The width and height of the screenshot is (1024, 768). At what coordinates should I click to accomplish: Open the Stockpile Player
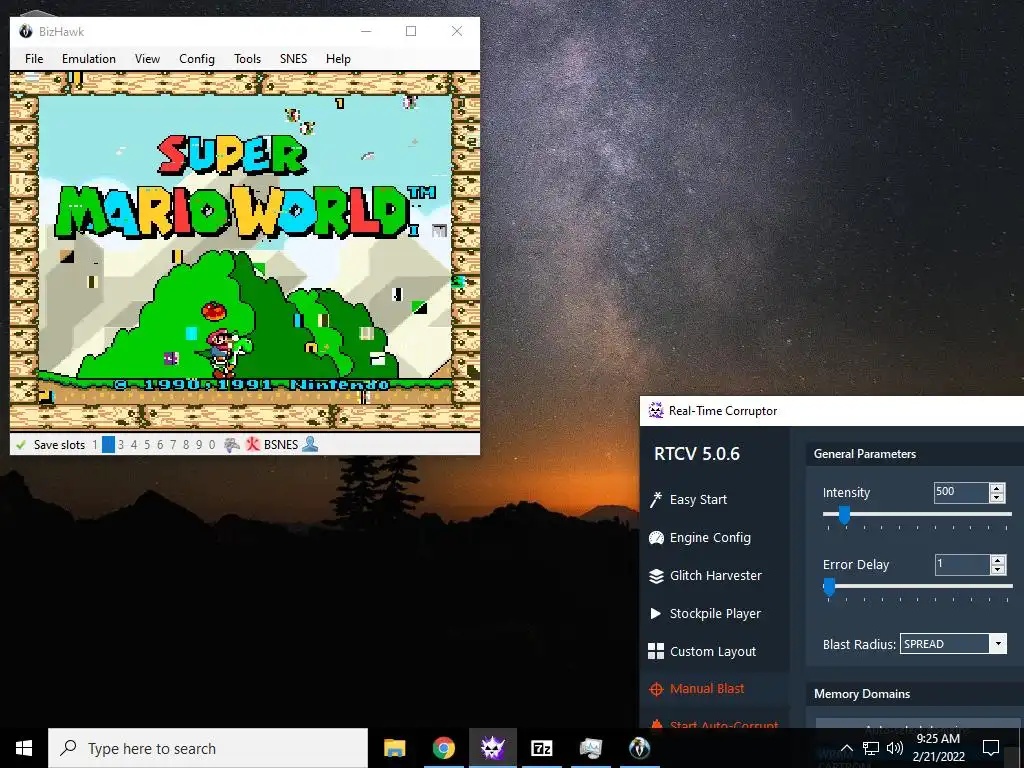(x=715, y=613)
